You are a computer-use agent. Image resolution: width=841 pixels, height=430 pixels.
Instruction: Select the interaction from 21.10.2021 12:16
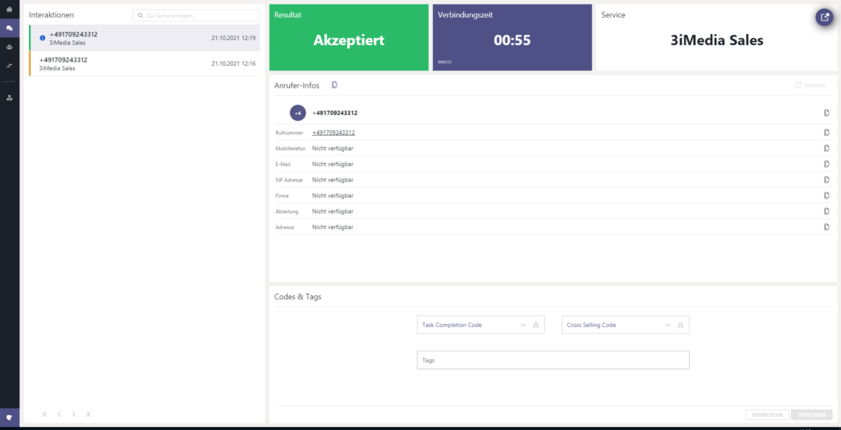tap(147, 64)
